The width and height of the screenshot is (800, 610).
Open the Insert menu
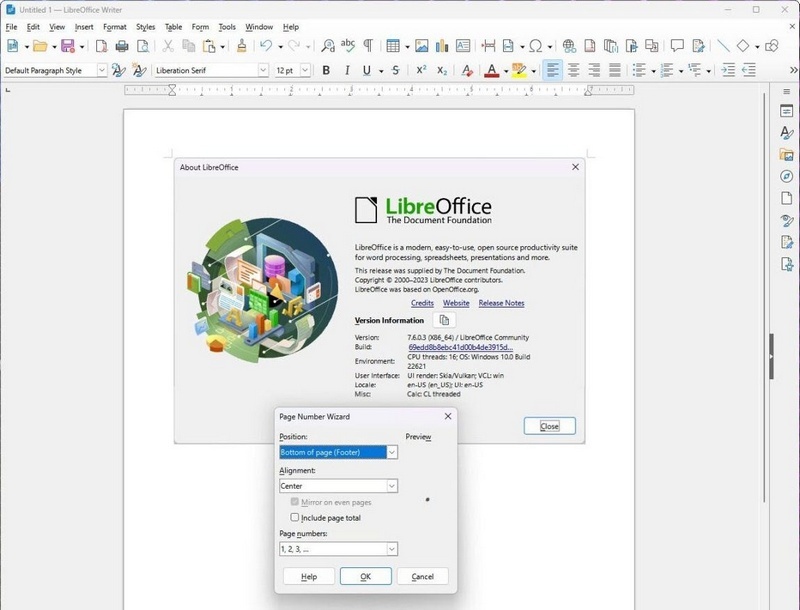(84, 27)
